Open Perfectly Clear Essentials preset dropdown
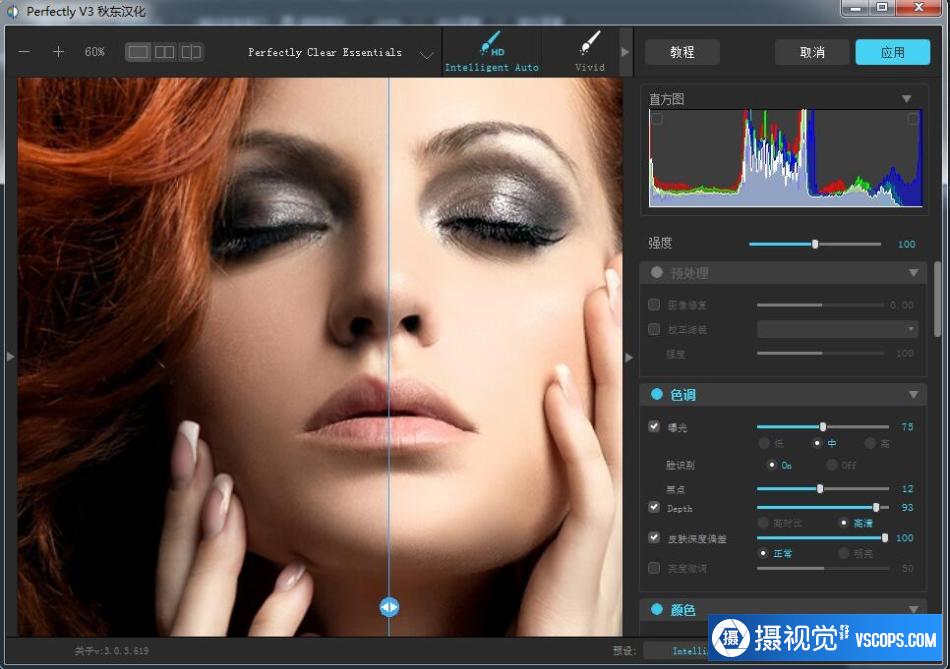 pos(427,55)
